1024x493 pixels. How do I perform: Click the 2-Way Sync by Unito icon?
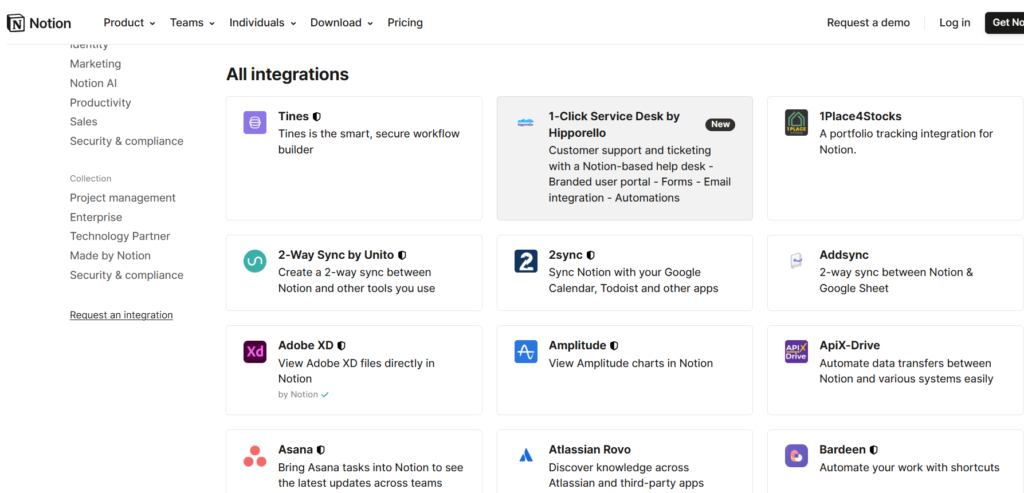click(x=255, y=261)
